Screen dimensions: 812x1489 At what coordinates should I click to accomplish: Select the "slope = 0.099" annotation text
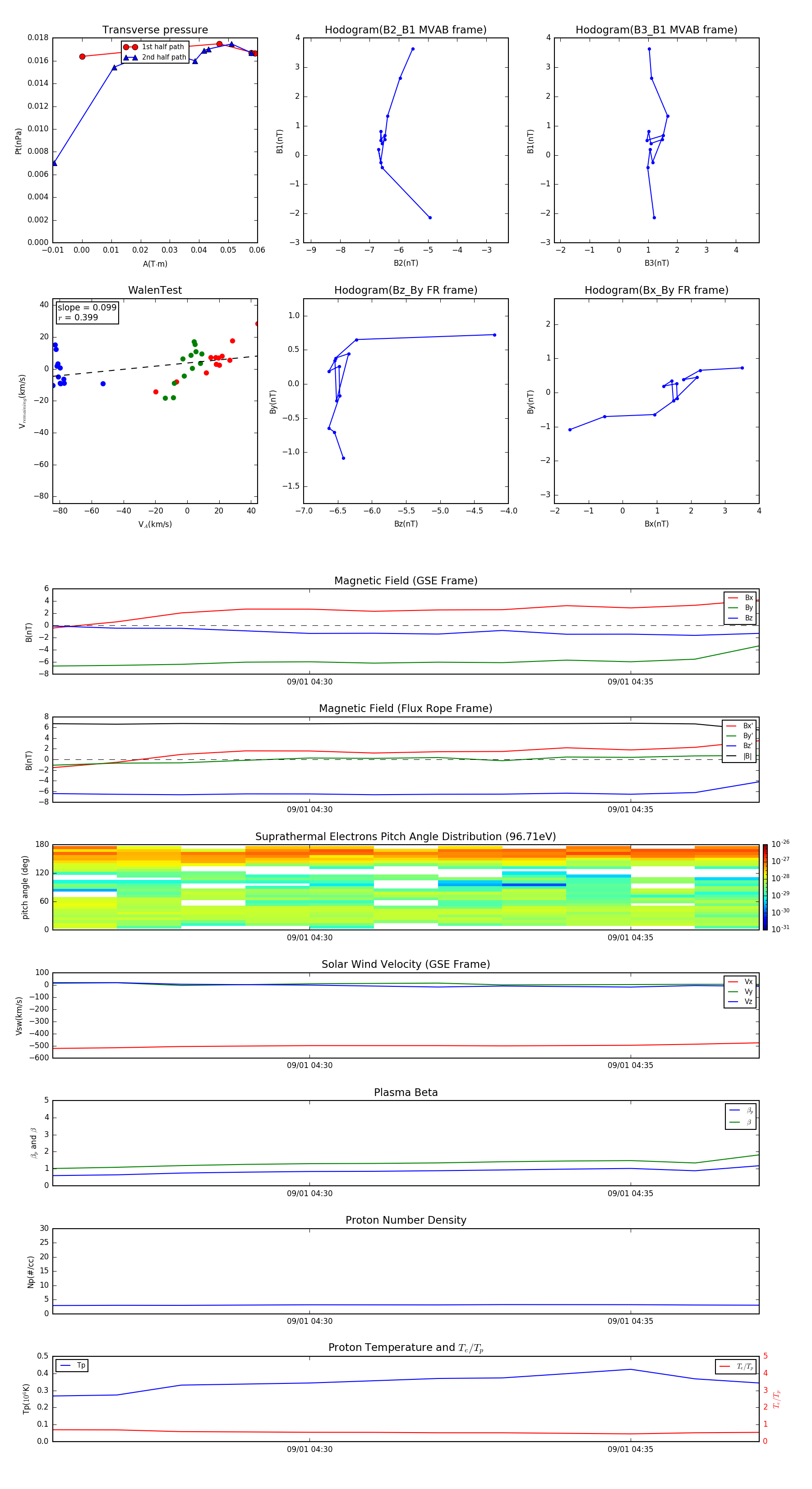[x=87, y=308]
